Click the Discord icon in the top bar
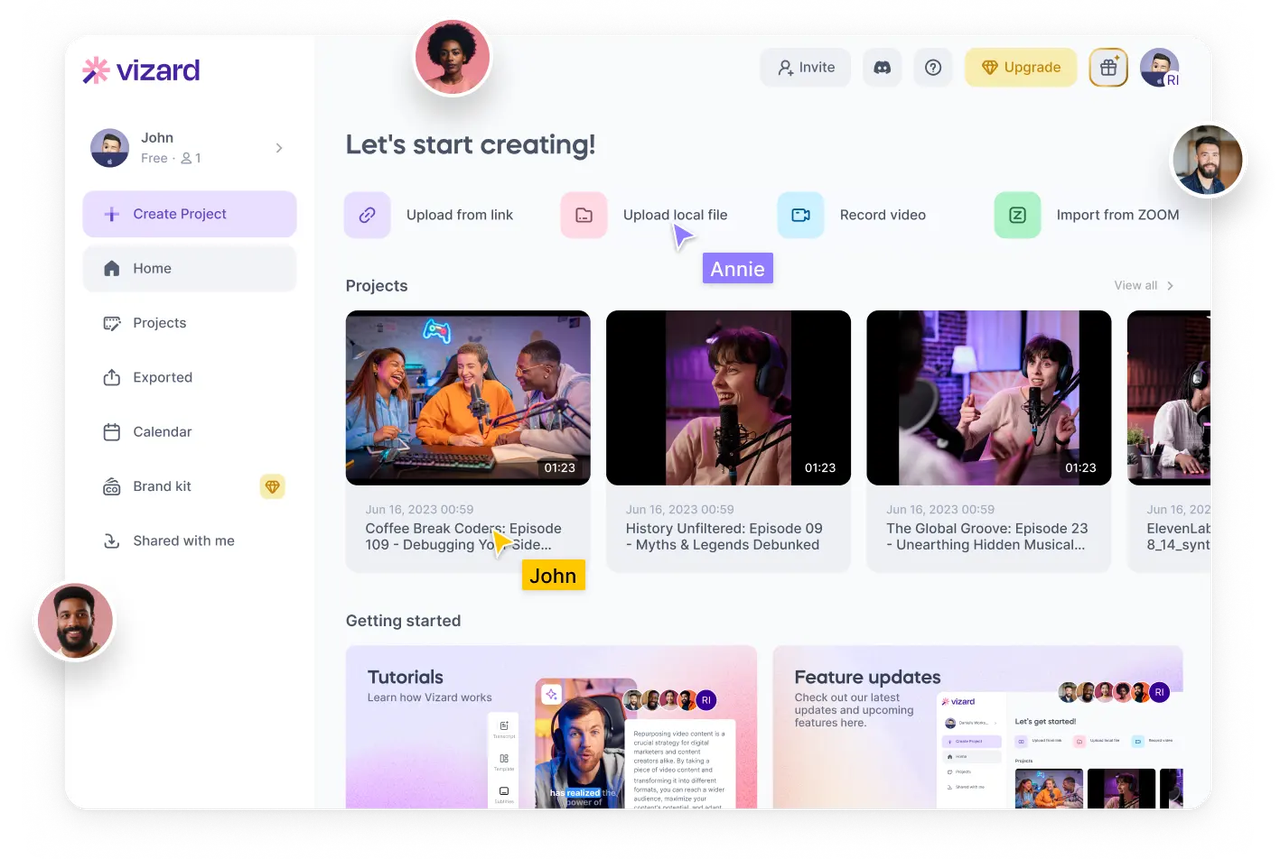 click(x=882, y=67)
